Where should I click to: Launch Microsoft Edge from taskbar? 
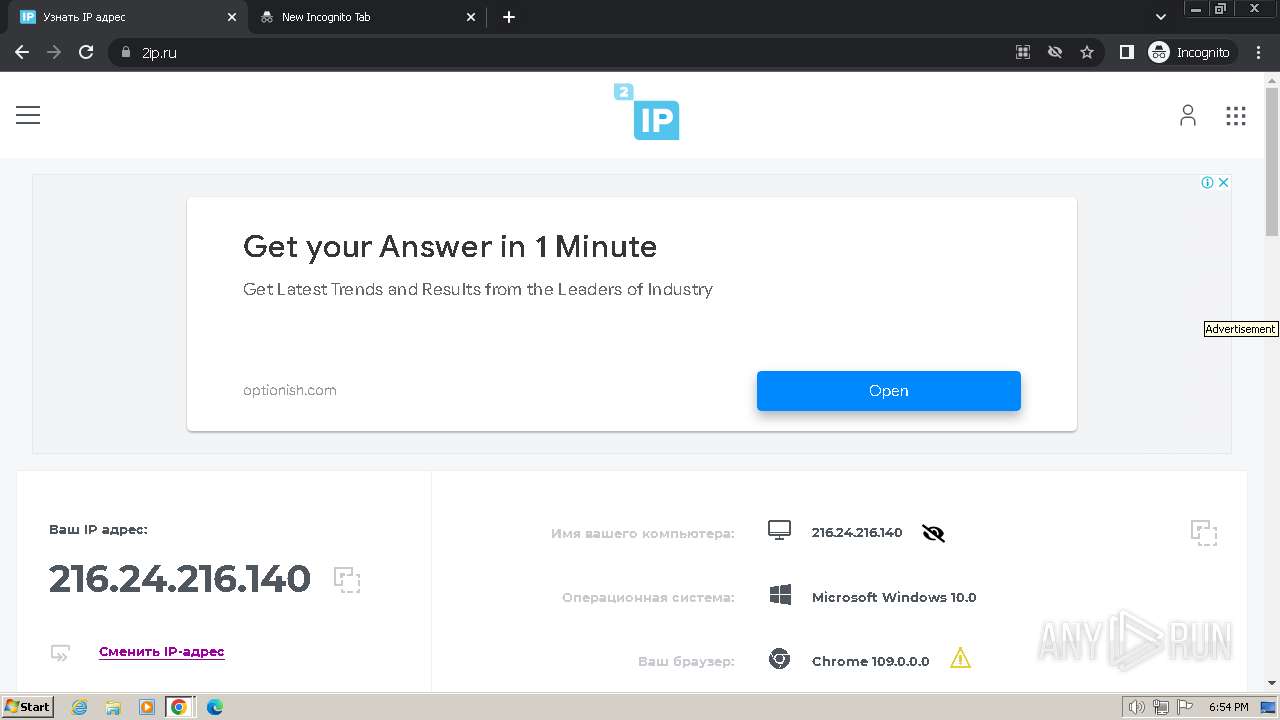coord(214,707)
